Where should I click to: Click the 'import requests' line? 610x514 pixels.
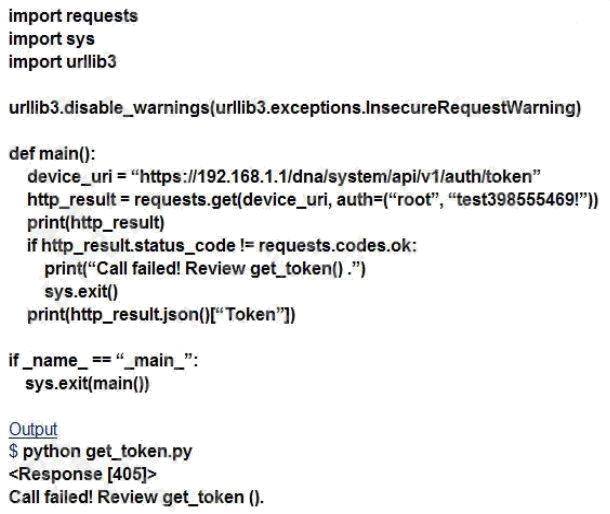tap(73, 16)
